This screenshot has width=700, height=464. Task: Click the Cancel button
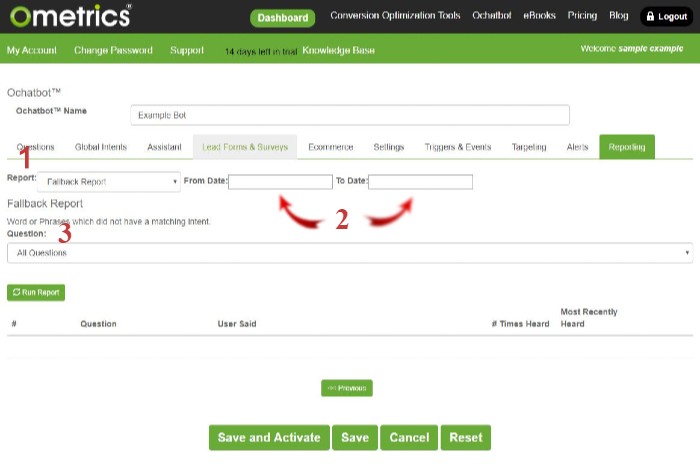coord(409,437)
